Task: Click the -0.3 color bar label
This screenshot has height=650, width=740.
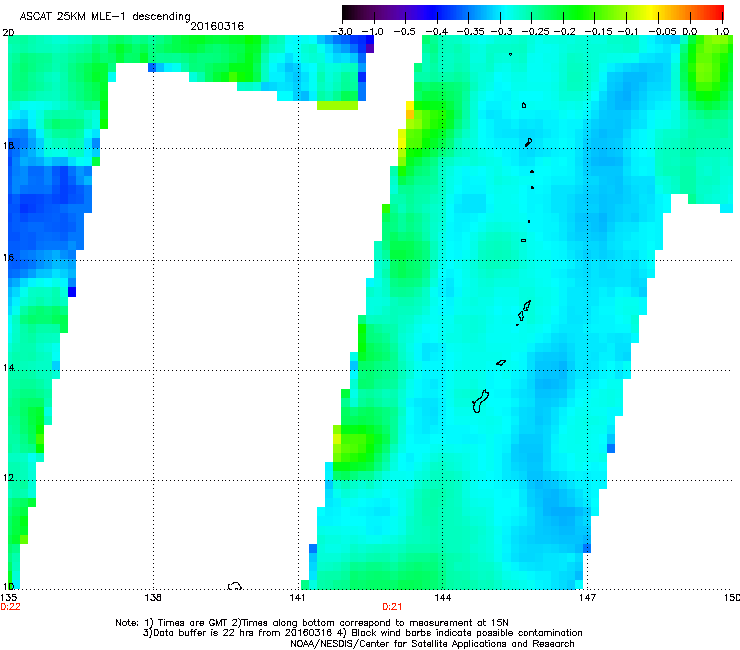Action: (502, 32)
